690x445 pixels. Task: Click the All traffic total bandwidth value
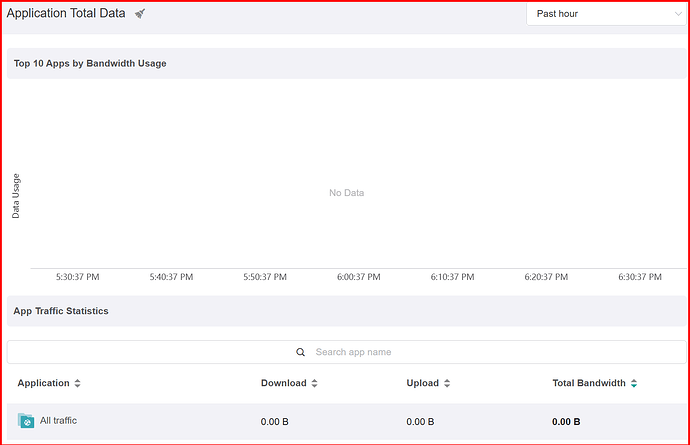tap(566, 422)
